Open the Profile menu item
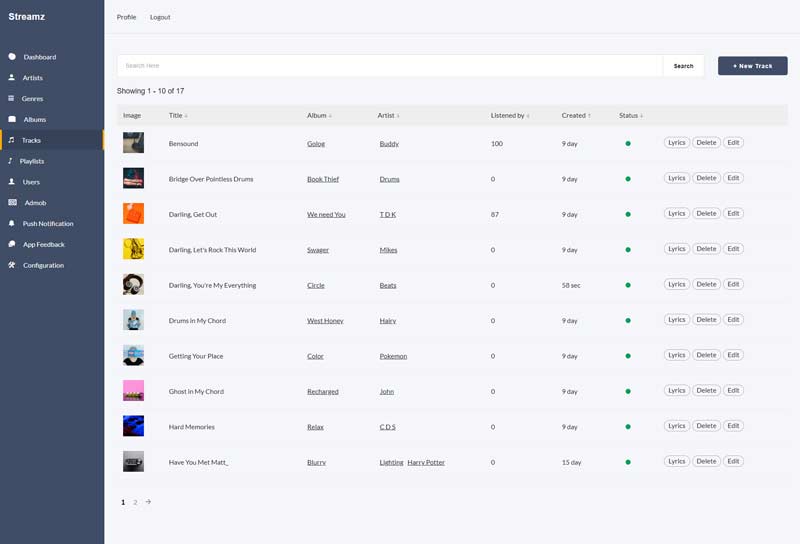Screen dimensions: 800x544 click(126, 17)
